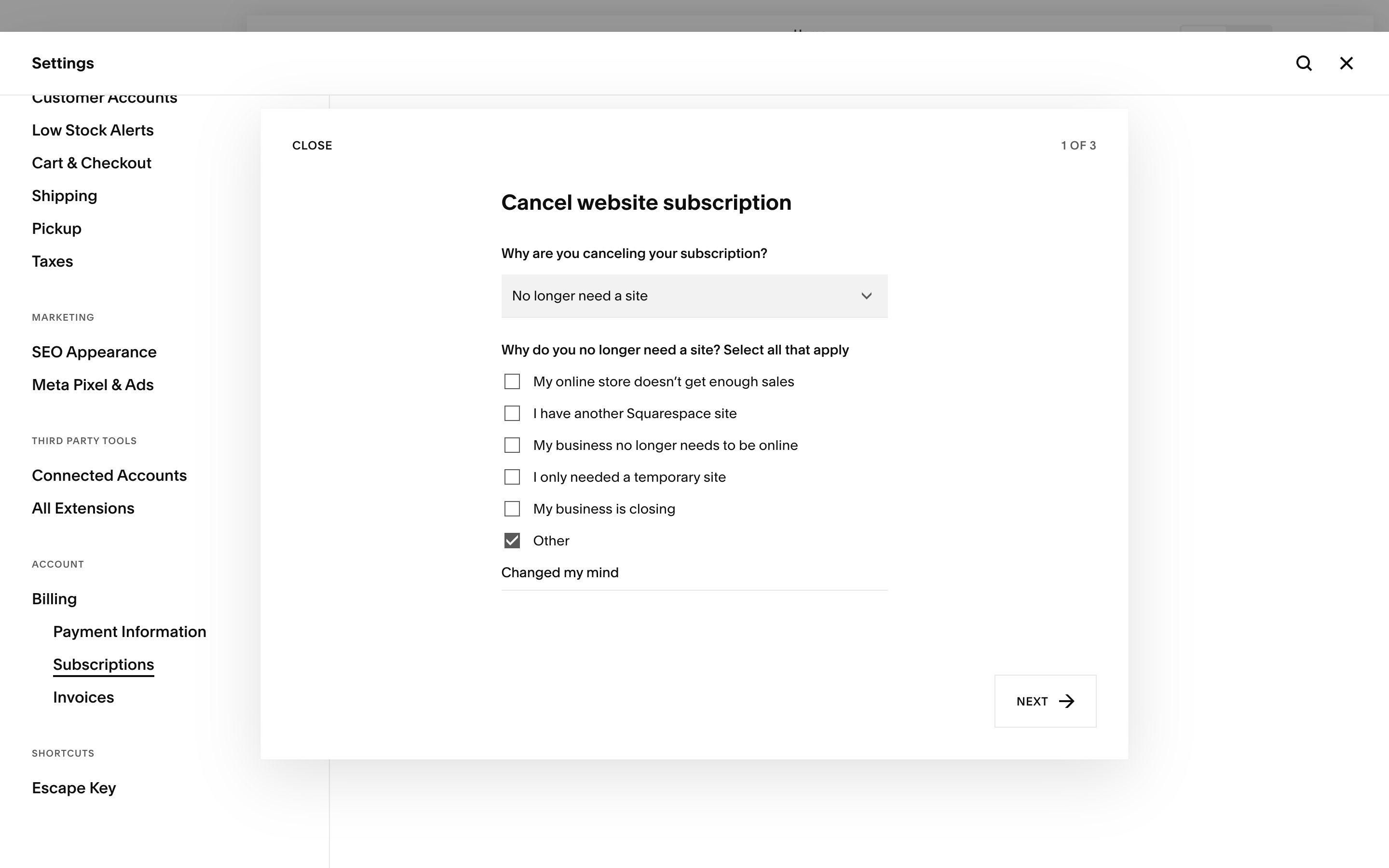Open Payment Information

129,632
